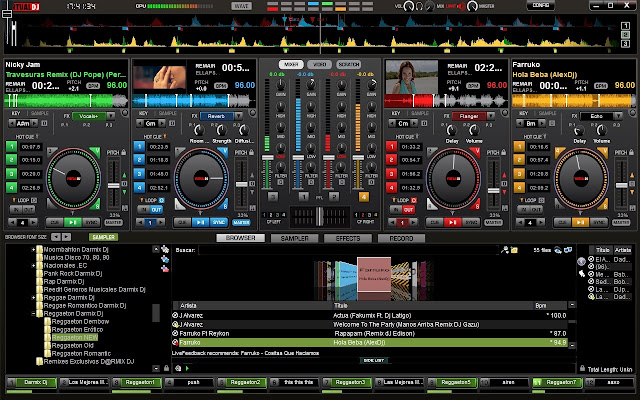Trigger hot cue 1 on the red deck
Image resolution: width=640 pixels, height=400 pixels.
coord(391,147)
